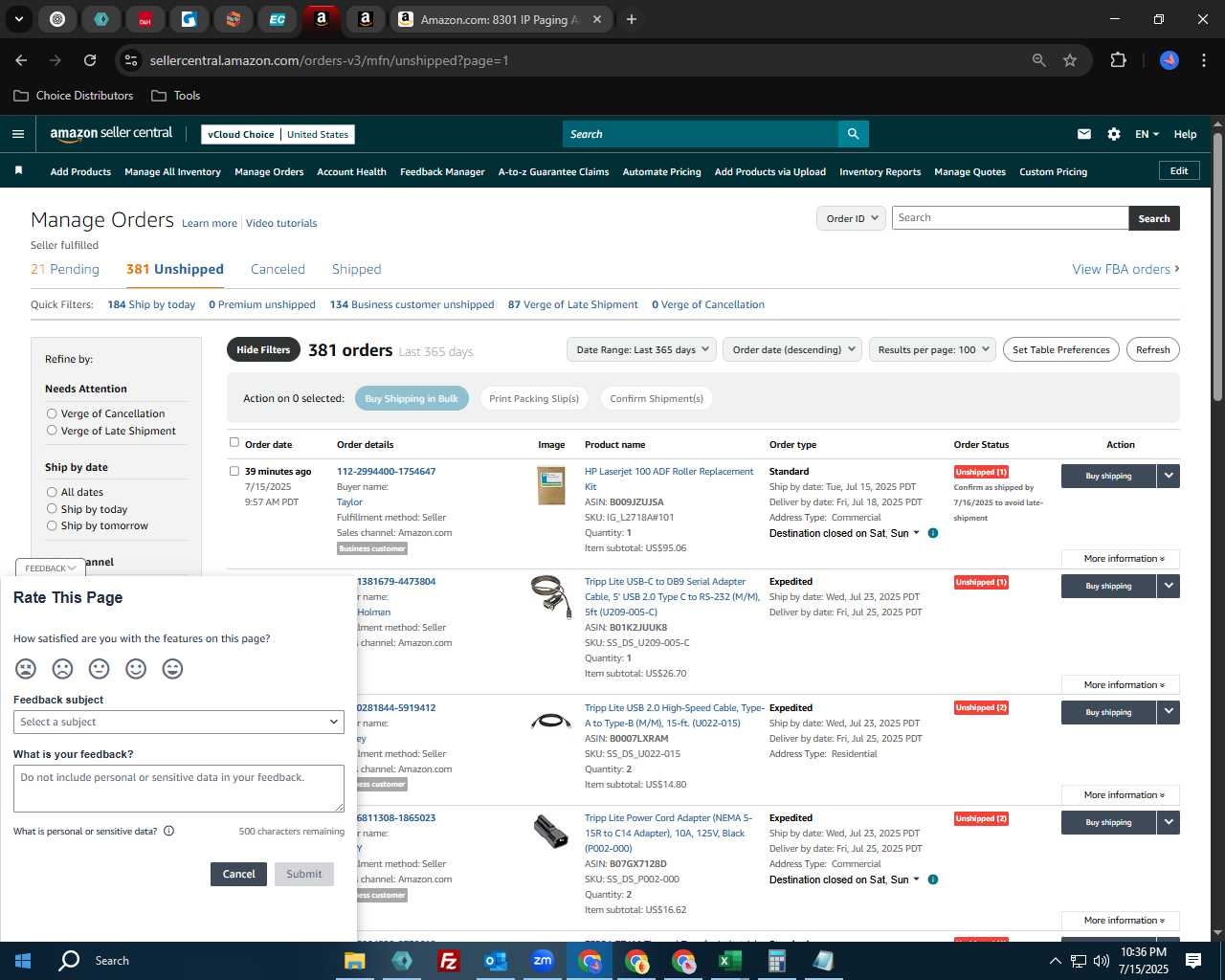This screenshot has width=1225, height=980.
Task: Select Verge of Cancellation radio filter
Action: pyautogui.click(x=52, y=413)
